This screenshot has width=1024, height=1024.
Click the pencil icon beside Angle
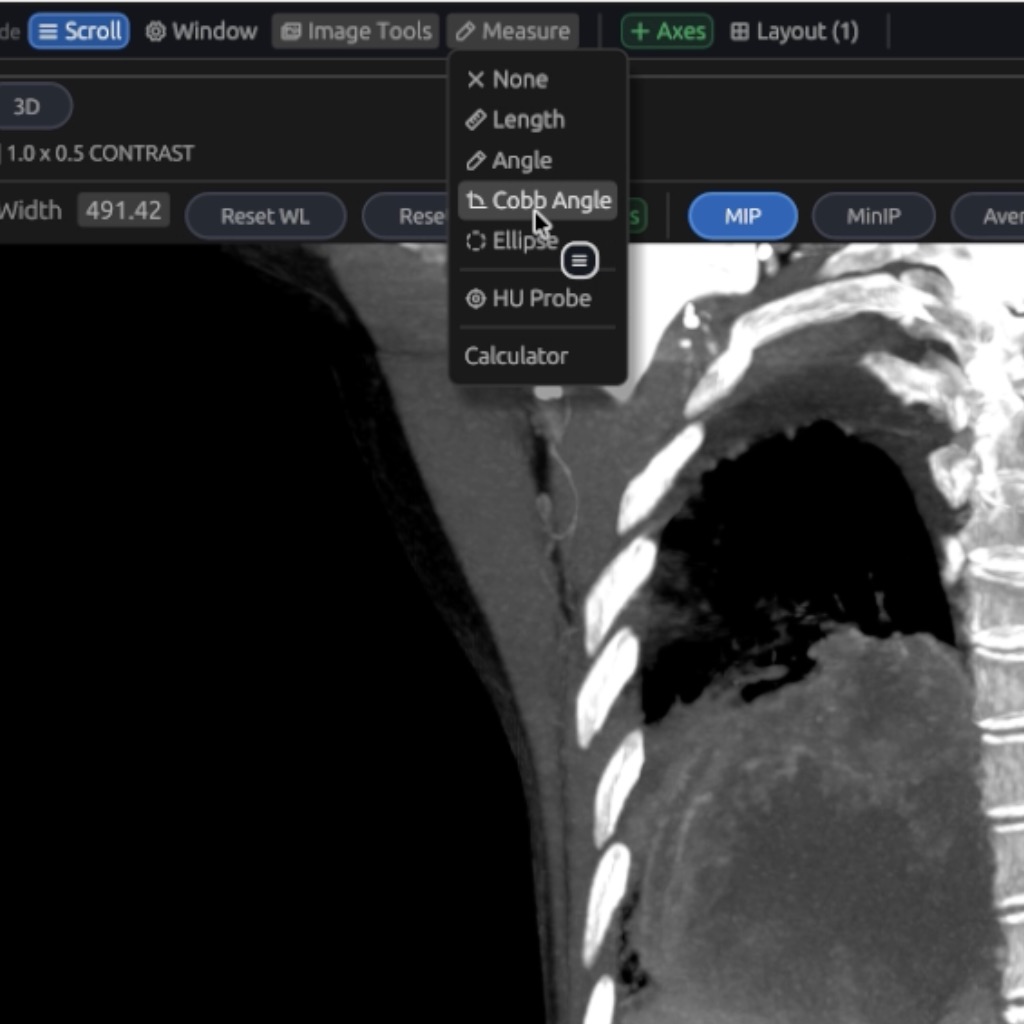click(x=475, y=160)
